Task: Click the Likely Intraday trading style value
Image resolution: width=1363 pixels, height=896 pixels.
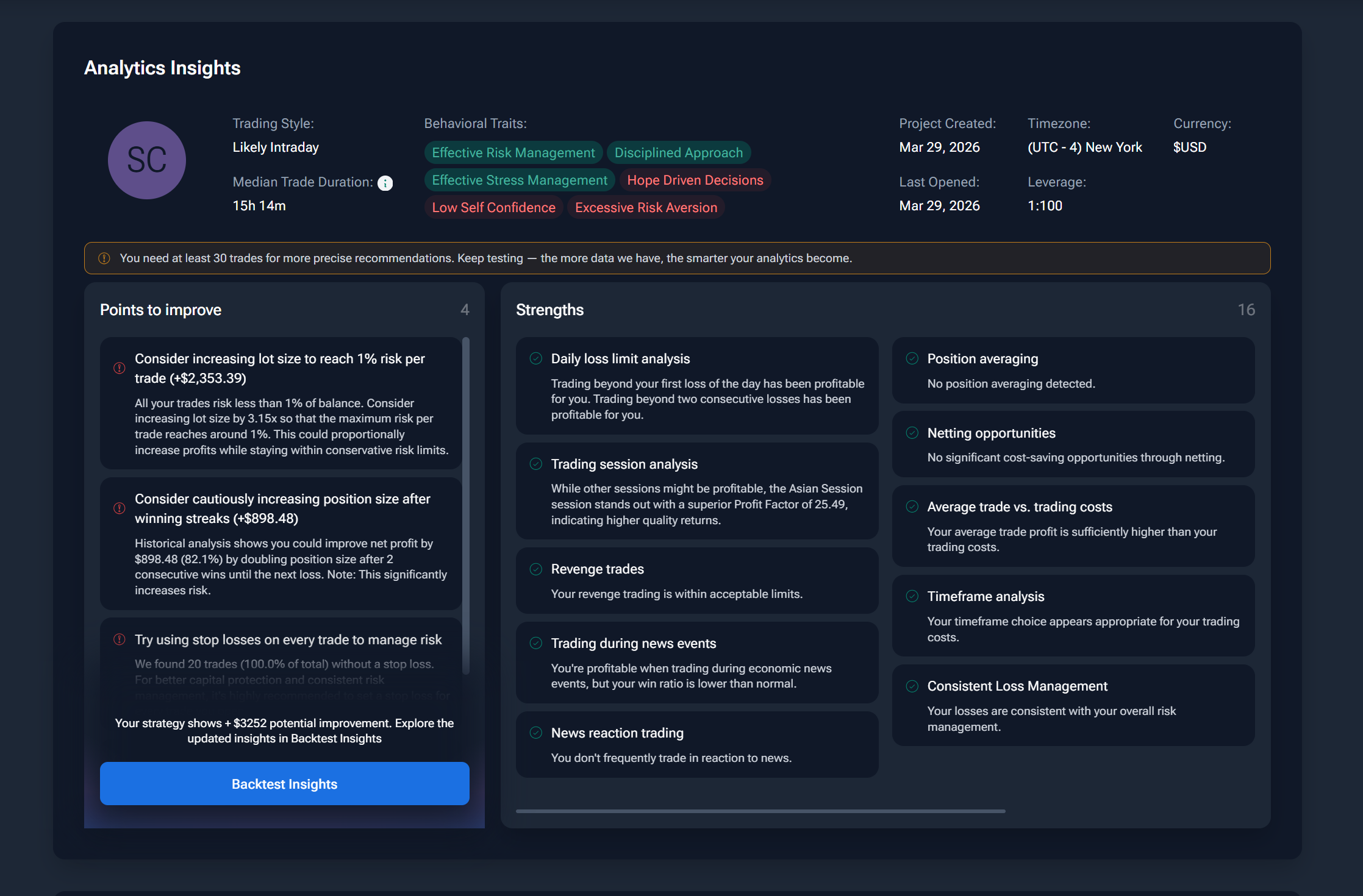Action: click(276, 148)
